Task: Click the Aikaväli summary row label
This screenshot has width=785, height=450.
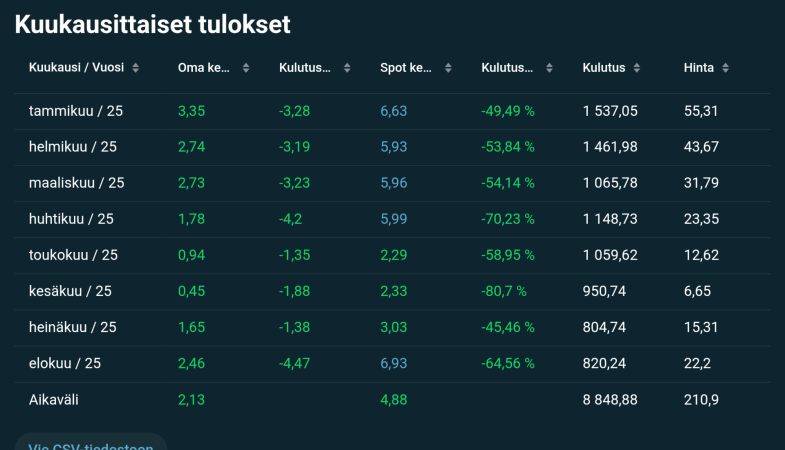Action: tap(54, 399)
